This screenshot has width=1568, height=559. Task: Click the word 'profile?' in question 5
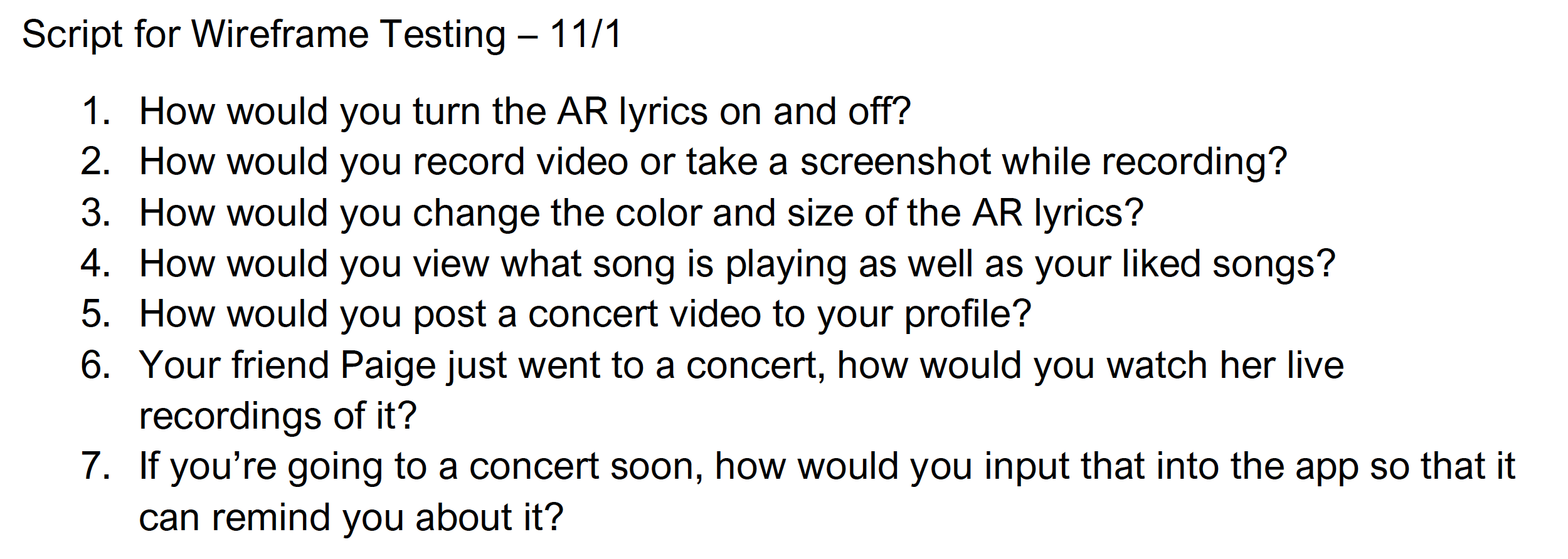tap(967, 316)
